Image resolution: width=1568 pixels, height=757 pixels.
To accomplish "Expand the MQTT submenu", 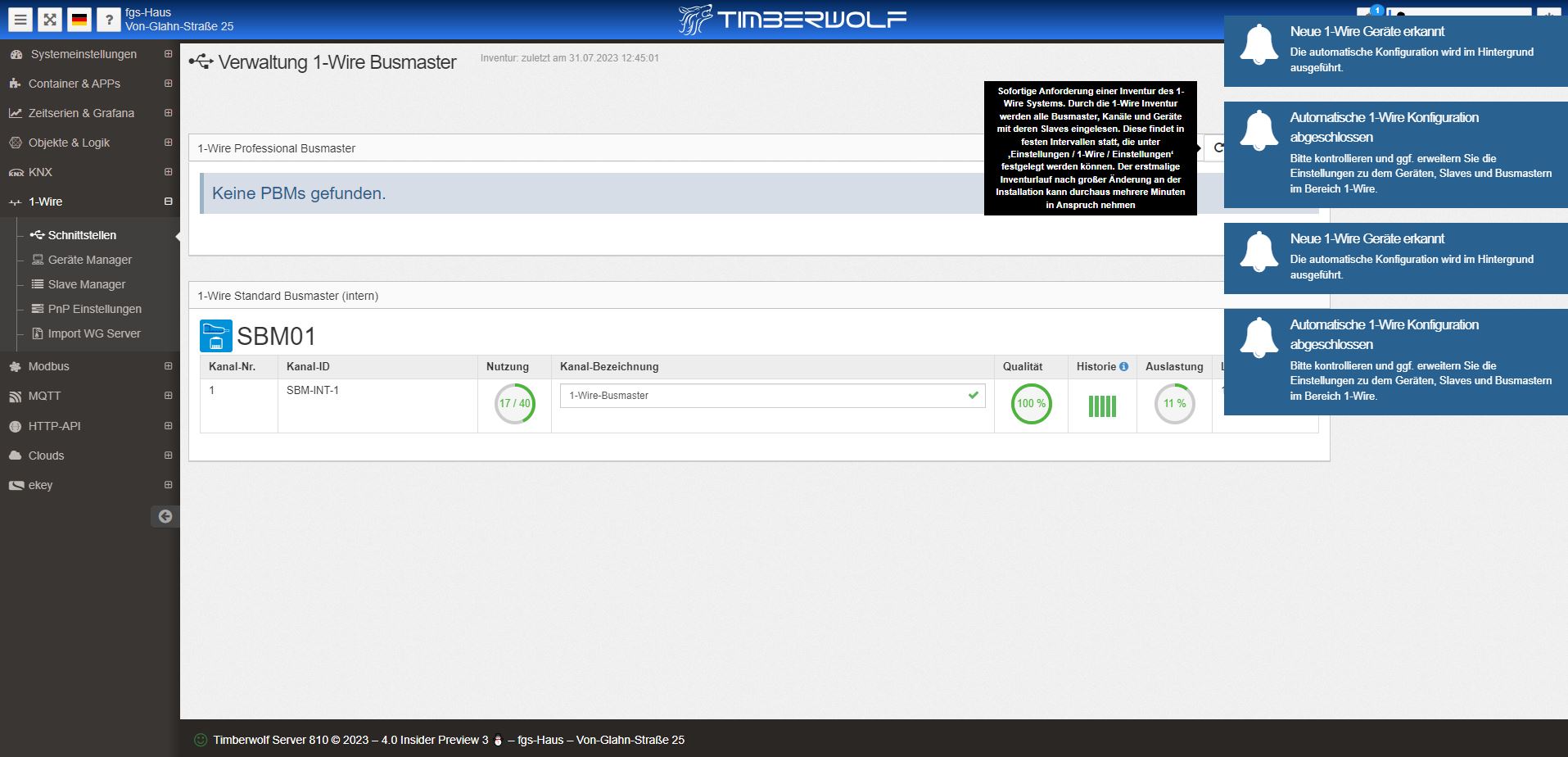I will coord(168,396).
